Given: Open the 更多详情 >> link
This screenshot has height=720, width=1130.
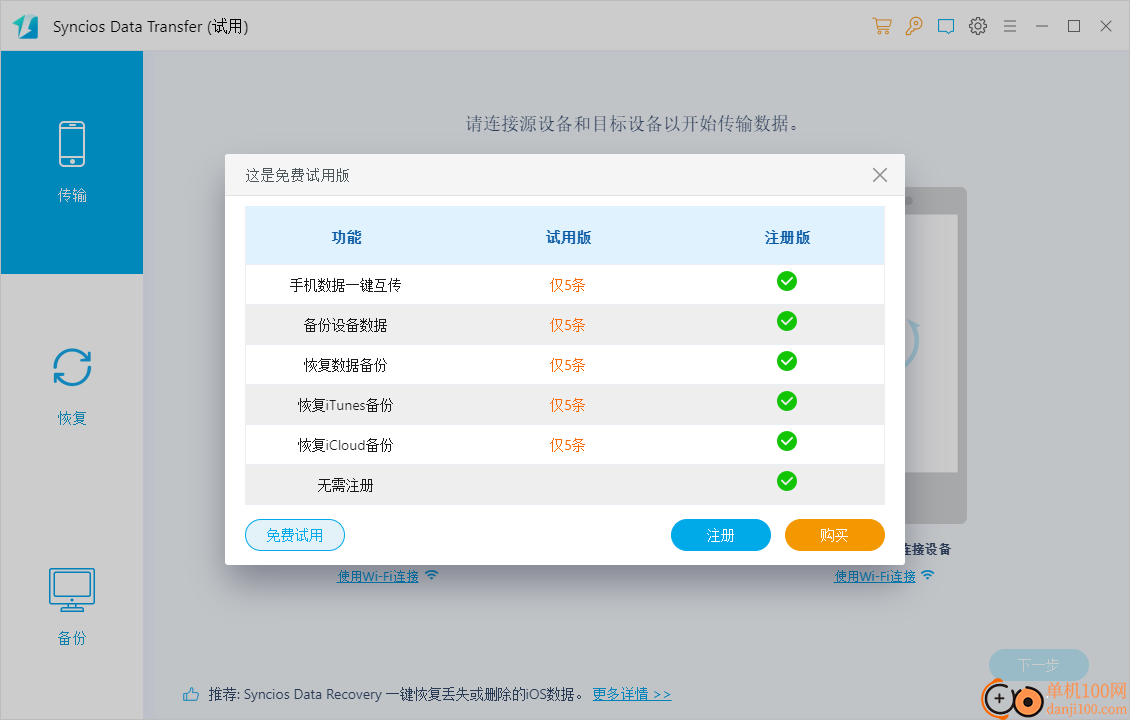Looking at the screenshot, I should [x=631, y=694].
